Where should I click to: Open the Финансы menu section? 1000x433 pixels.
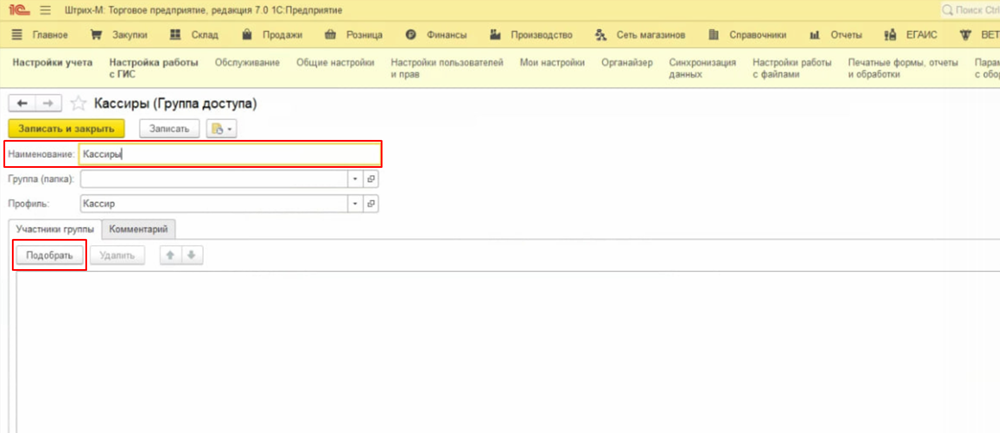437,35
